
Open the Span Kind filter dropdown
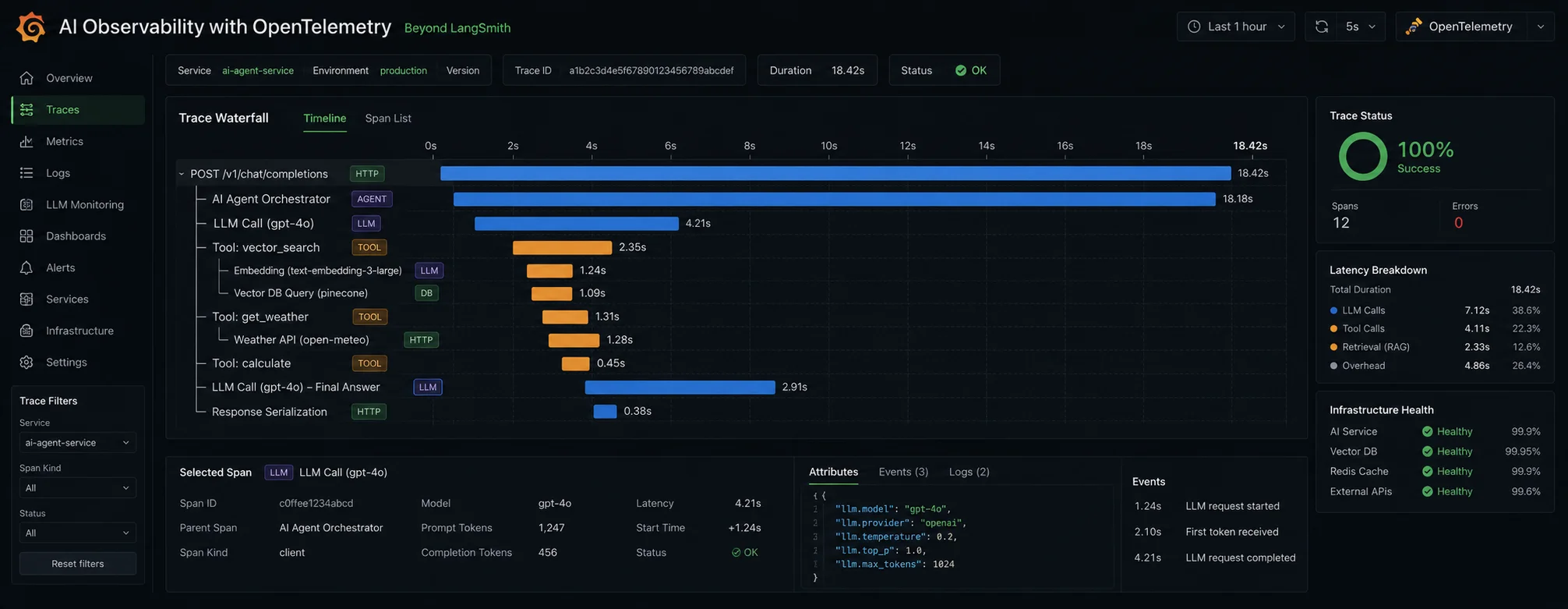pyautogui.click(x=77, y=488)
